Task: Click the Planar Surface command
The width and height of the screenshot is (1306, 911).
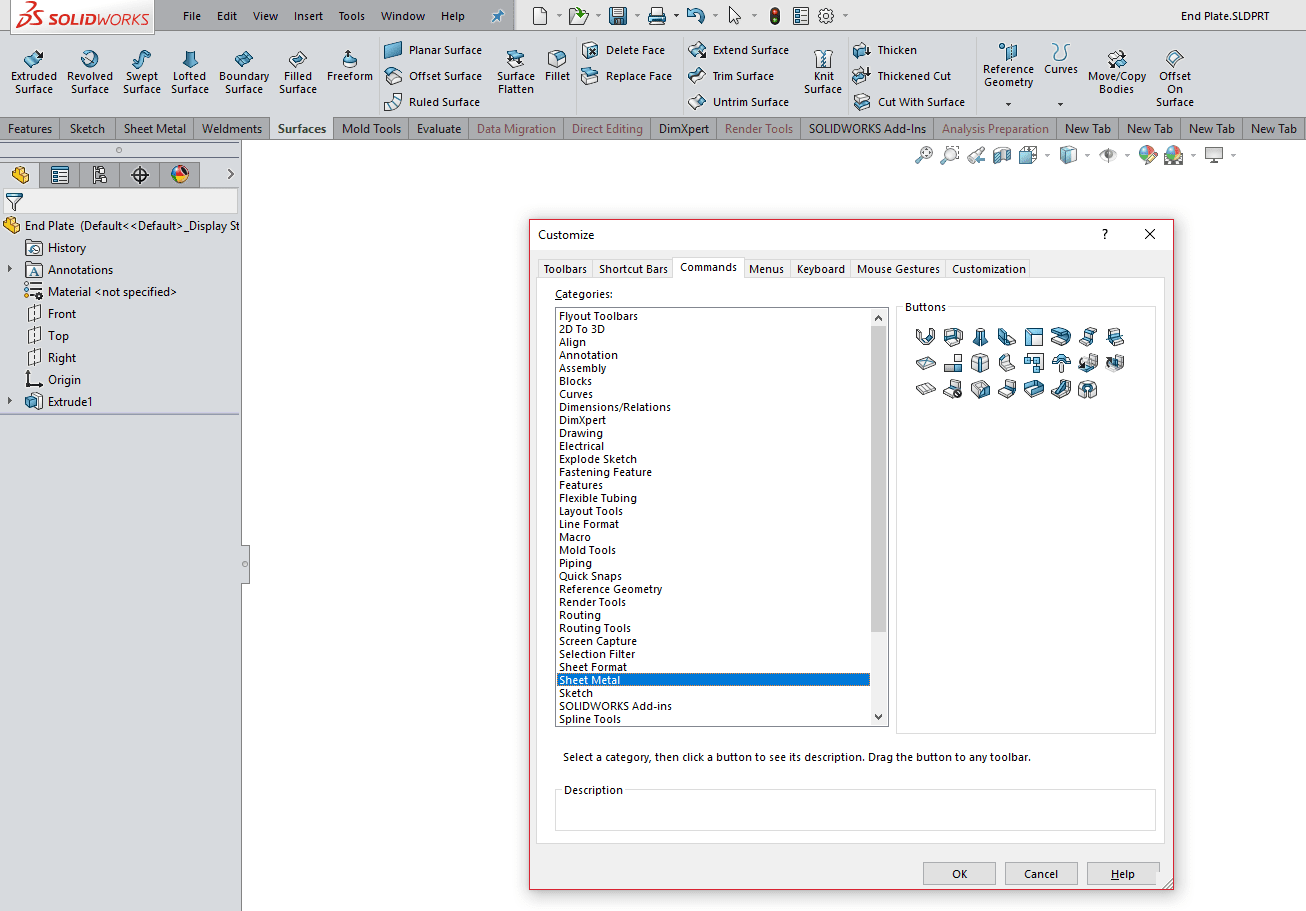Action: [x=433, y=50]
